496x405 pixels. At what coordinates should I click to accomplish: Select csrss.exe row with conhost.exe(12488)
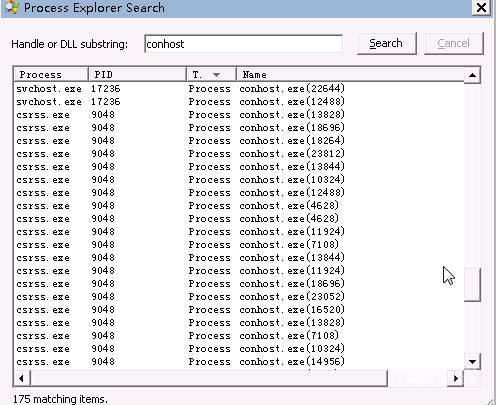click(239, 193)
